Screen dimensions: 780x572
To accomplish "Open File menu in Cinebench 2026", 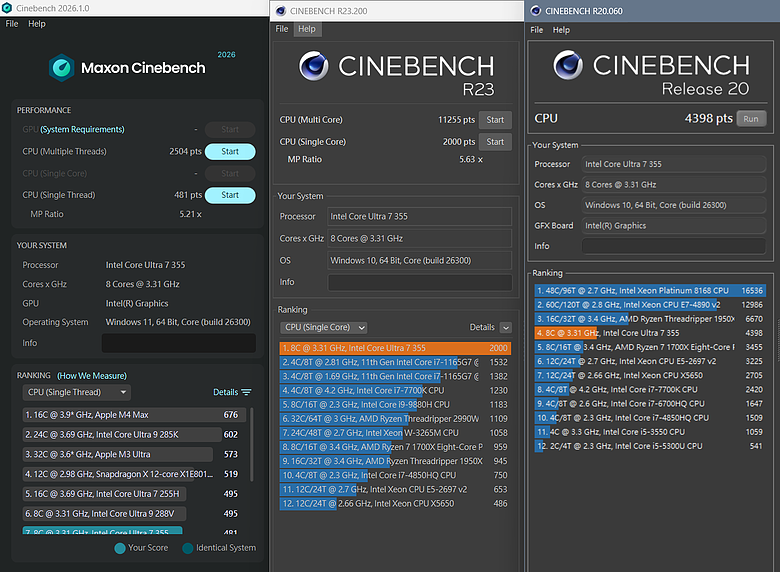I will pyautogui.click(x=12, y=23).
